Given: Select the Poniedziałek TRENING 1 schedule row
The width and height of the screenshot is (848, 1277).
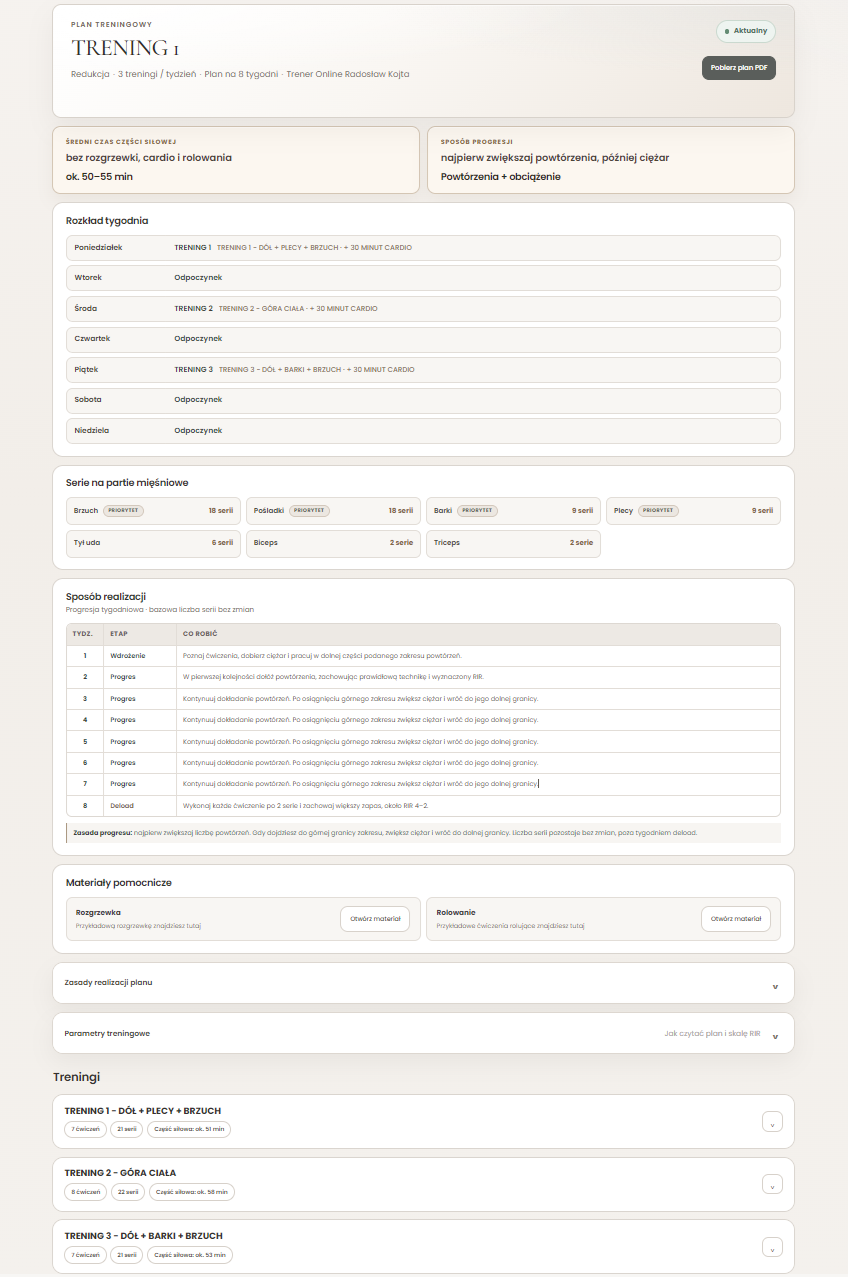Looking at the screenshot, I should coord(423,247).
